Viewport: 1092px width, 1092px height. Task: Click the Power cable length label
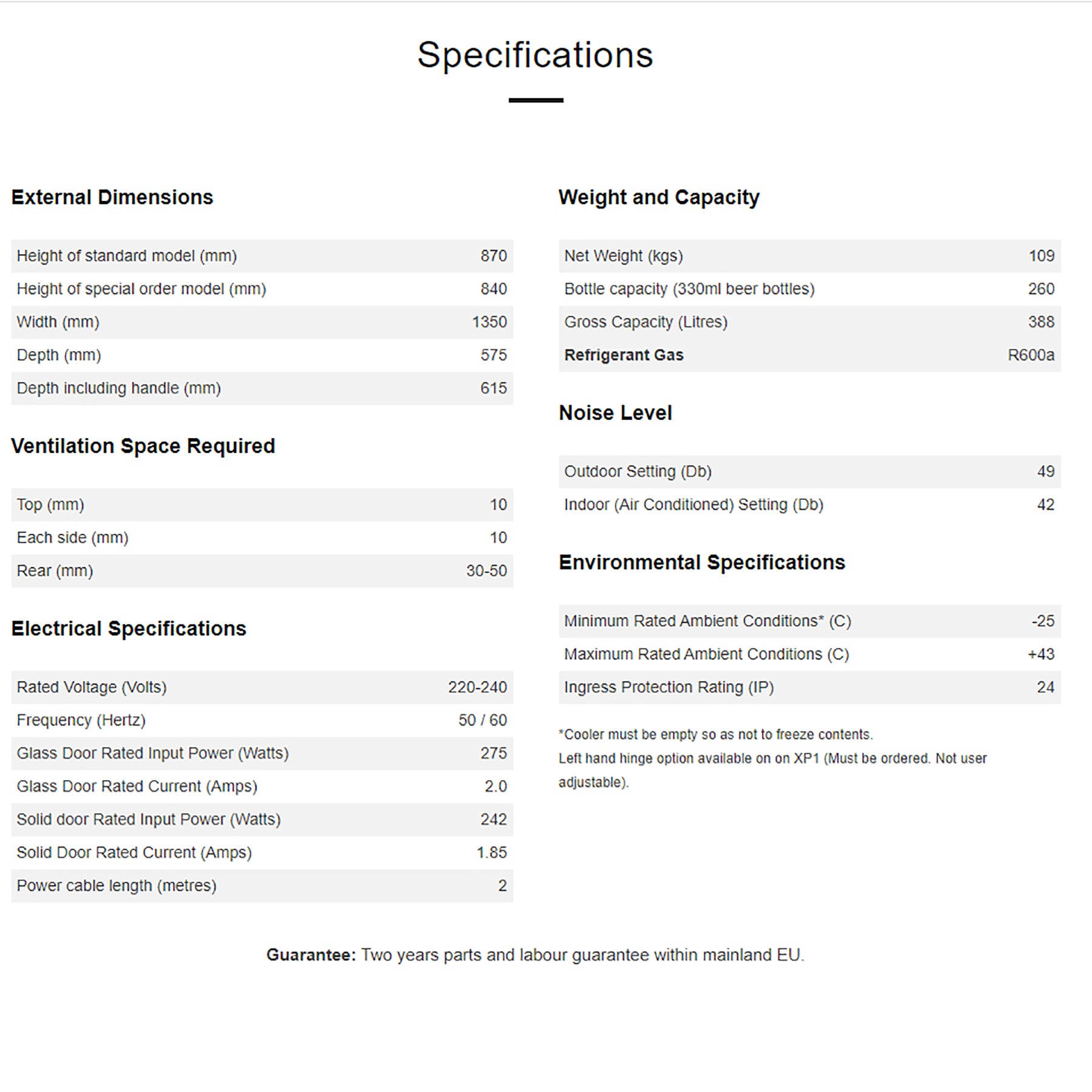point(116,886)
